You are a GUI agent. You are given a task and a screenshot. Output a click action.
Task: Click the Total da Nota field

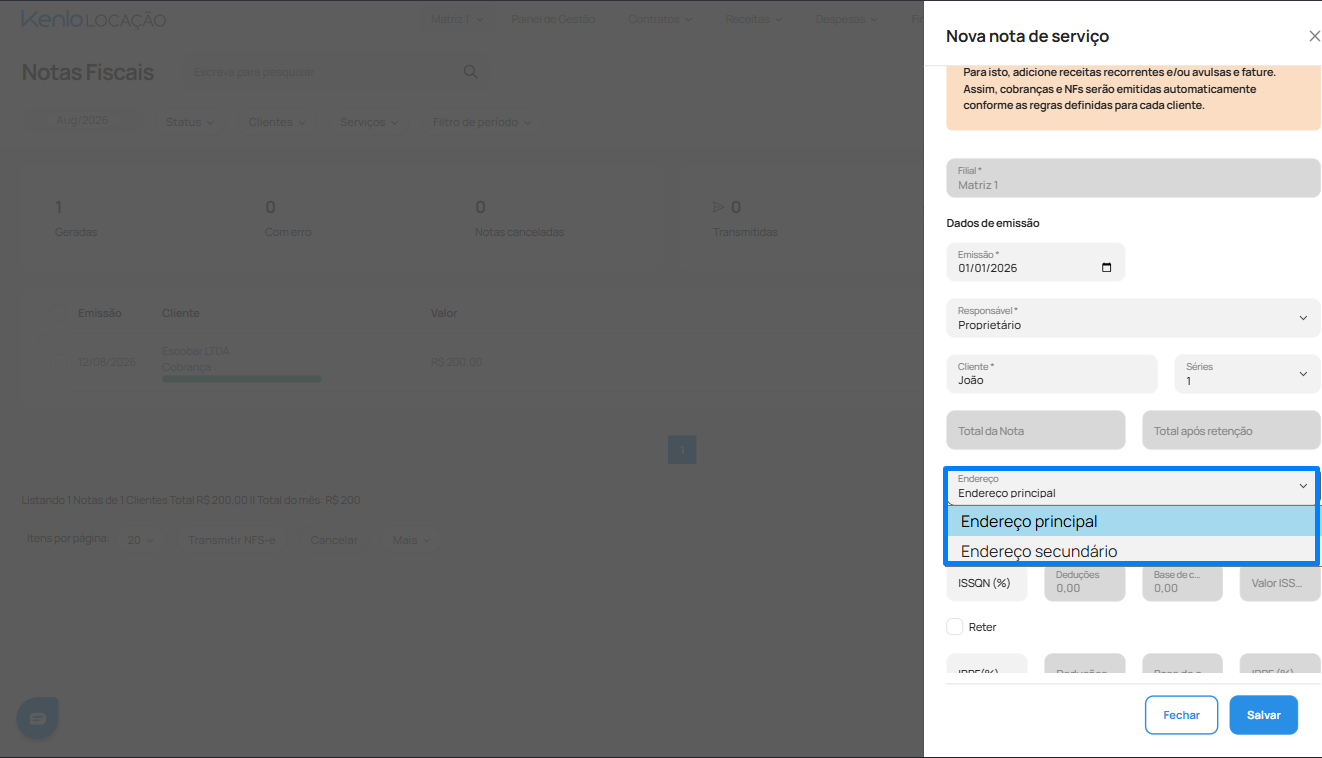click(x=1036, y=430)
